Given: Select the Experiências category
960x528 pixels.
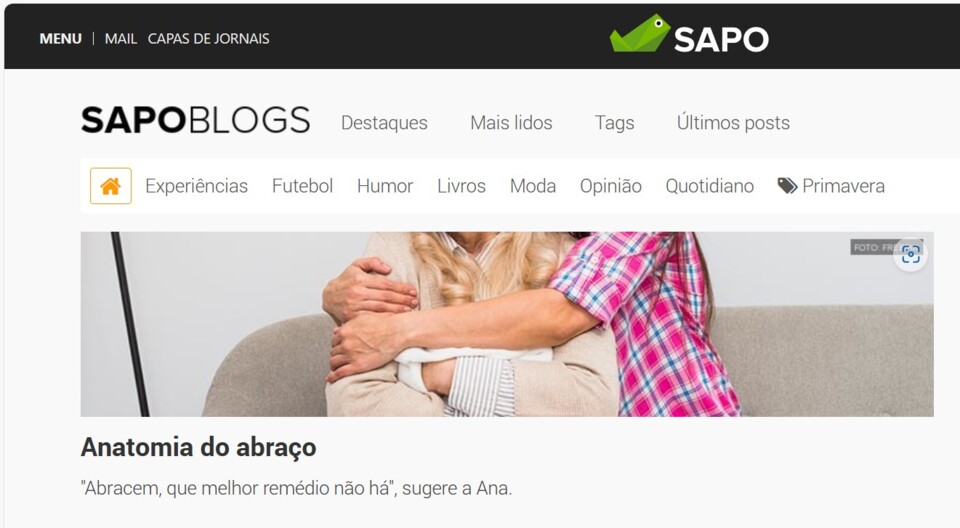Looking at the screenshot, I should [x=197, y=186].
